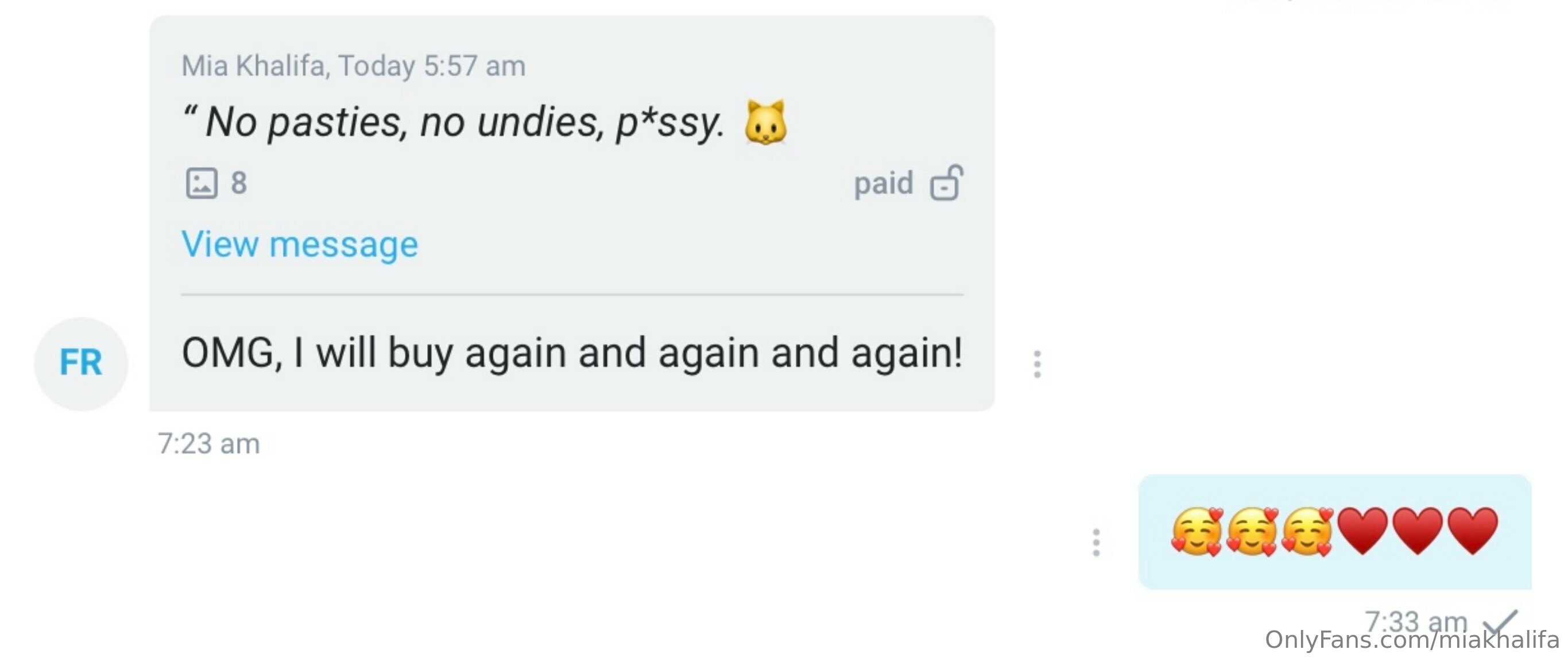The height and width of the screenshot is (661, 1568).
Task: Click the last red heart emoji
Action: pos(1473,531)
